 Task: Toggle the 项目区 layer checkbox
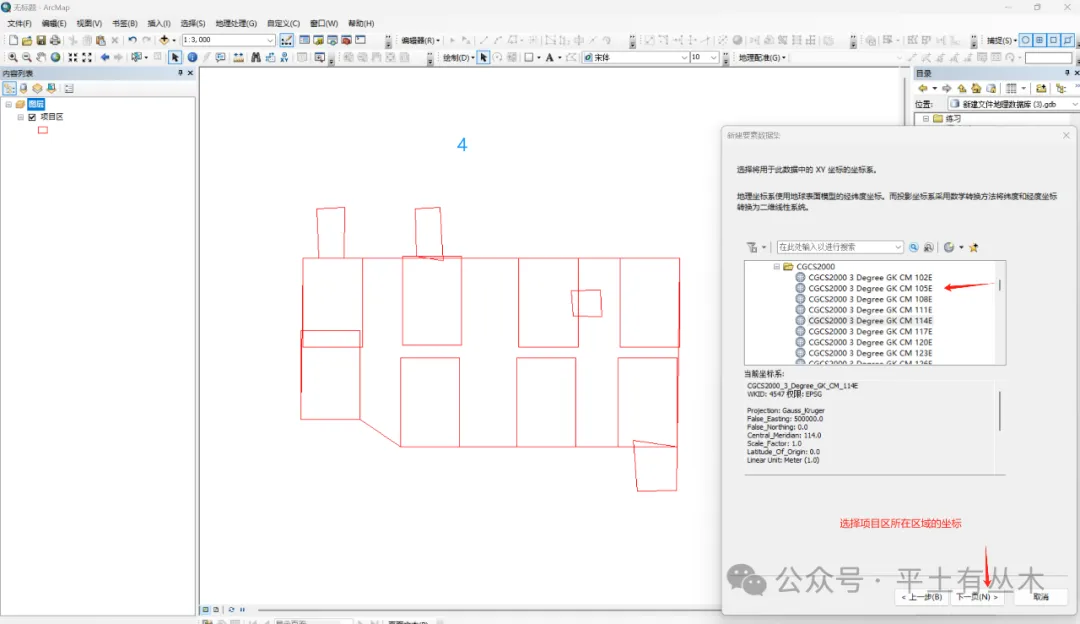pos(32,117)
